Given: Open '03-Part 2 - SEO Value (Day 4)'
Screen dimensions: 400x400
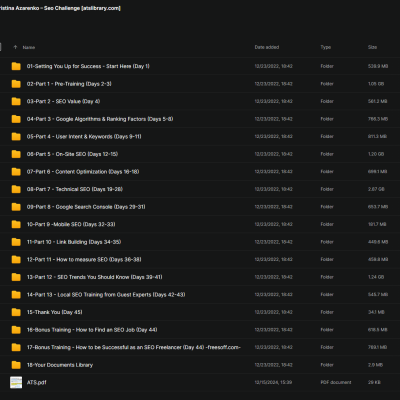Looking at the screenshot, I should [63, 101].
